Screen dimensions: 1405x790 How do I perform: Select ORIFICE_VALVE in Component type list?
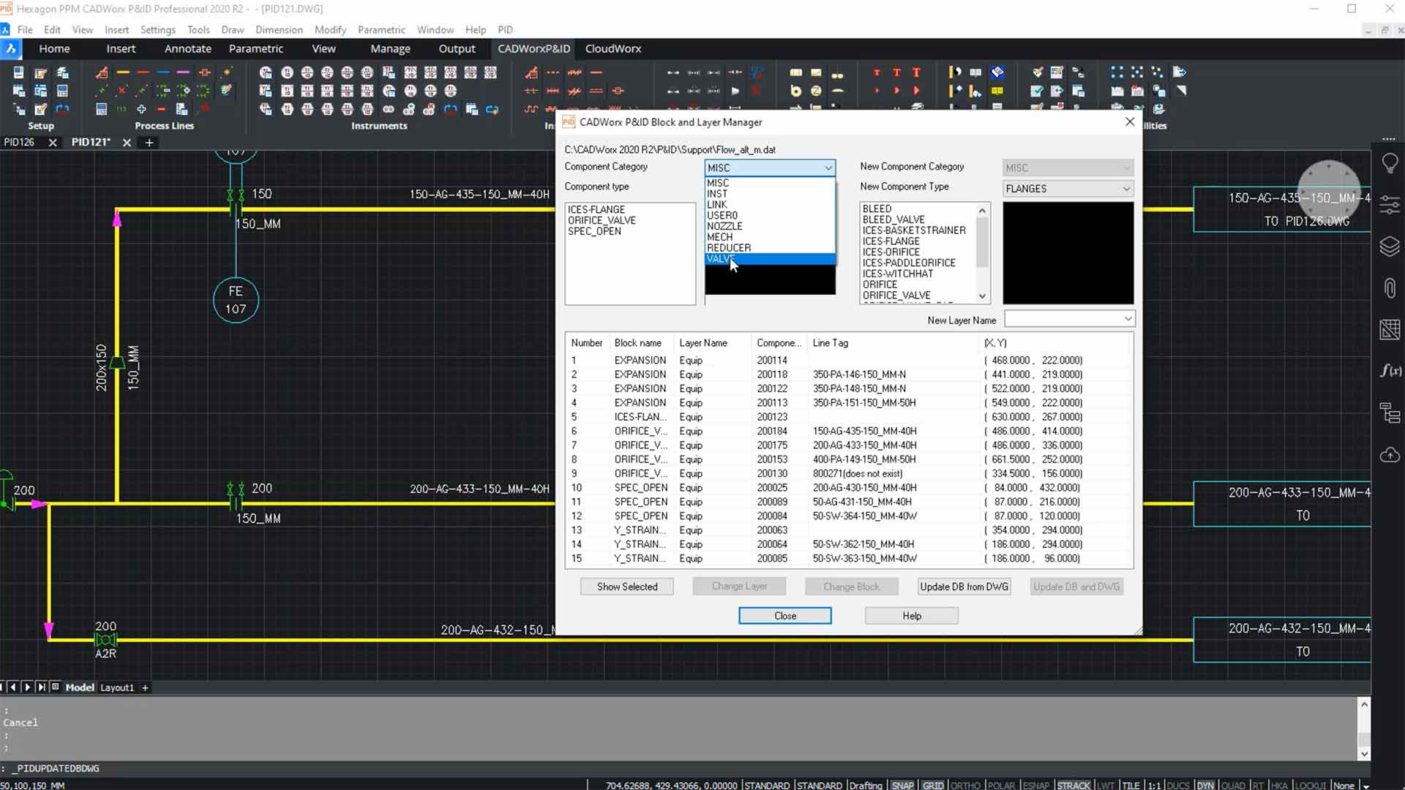point(601,220)
